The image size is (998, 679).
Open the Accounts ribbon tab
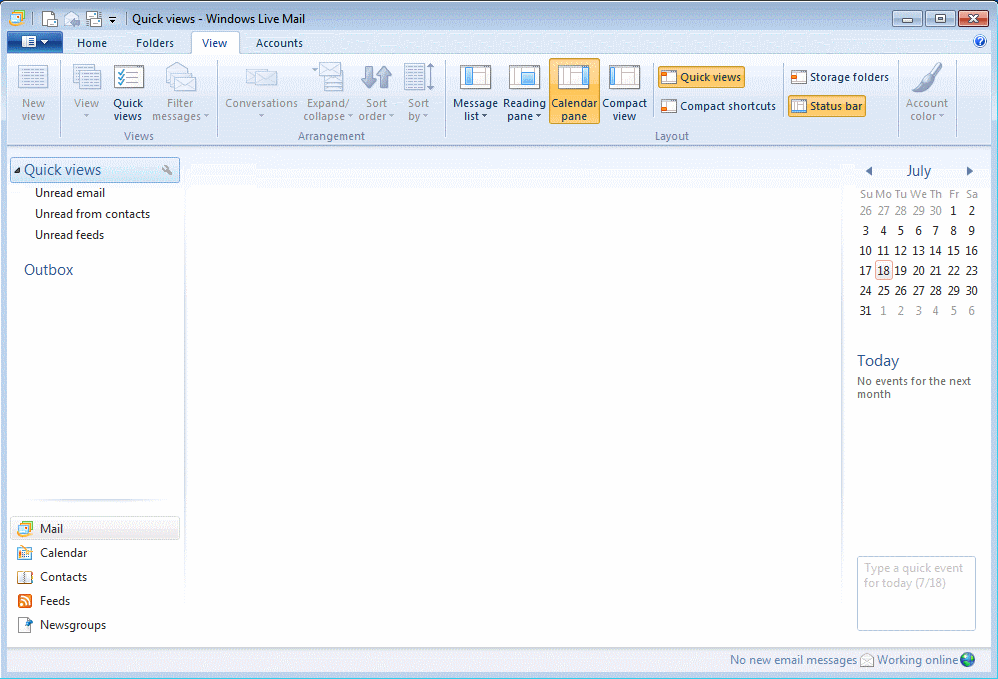[x=279, y=43]
